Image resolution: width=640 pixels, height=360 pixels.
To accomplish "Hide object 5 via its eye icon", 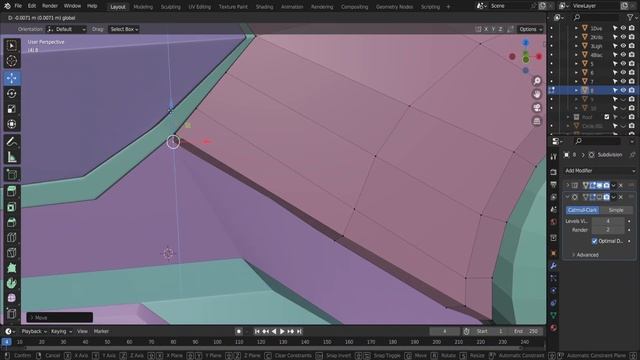I will click(x=623, y=64).
